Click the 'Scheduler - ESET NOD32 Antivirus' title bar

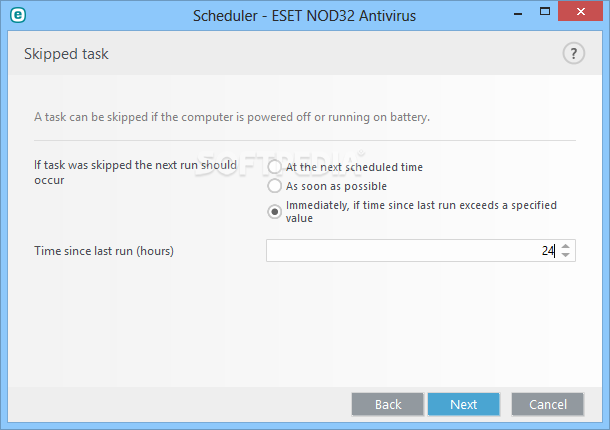(x=304, y=16)
